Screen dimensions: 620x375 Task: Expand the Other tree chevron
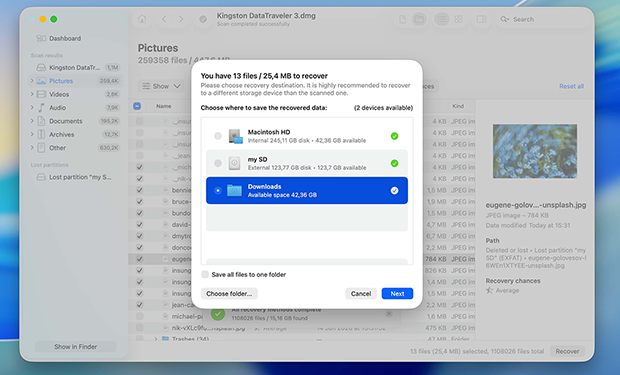point(32,148)
